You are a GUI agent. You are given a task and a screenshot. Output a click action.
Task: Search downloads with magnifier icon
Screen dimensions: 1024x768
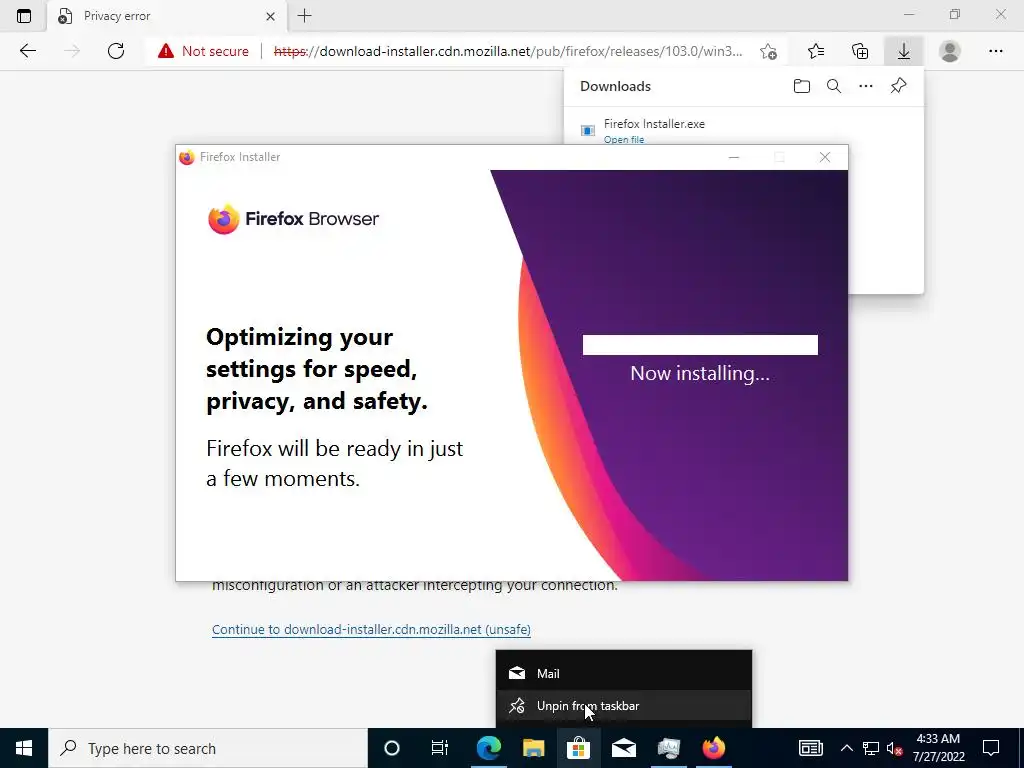click(834, 86)
